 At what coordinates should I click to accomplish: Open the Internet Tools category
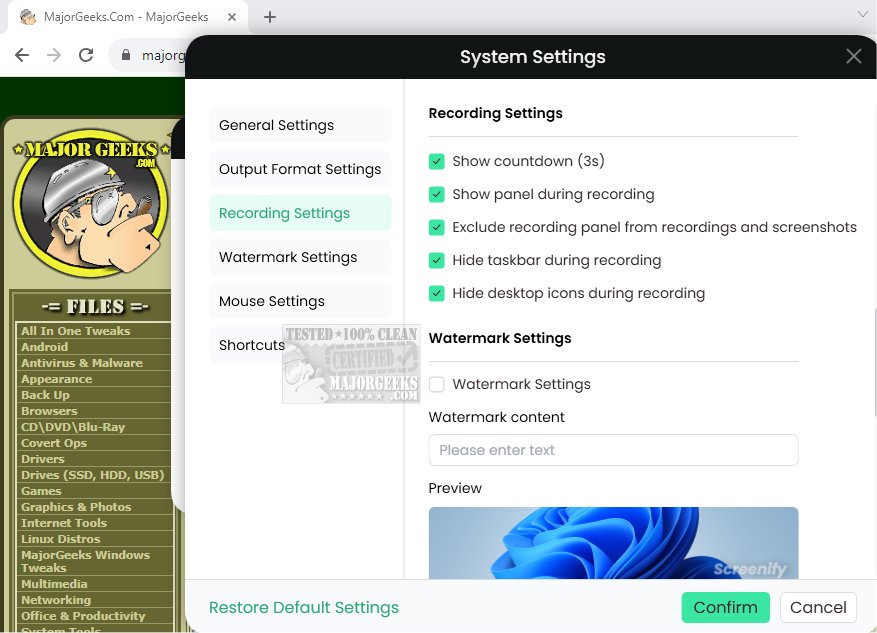coord(64,523)
